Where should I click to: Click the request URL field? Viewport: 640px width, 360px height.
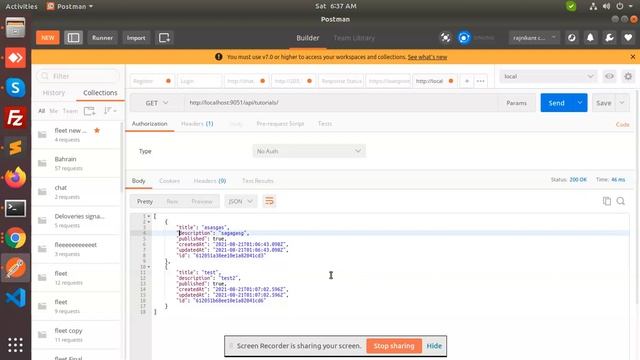pyautogui.click(x=341, y=103)
